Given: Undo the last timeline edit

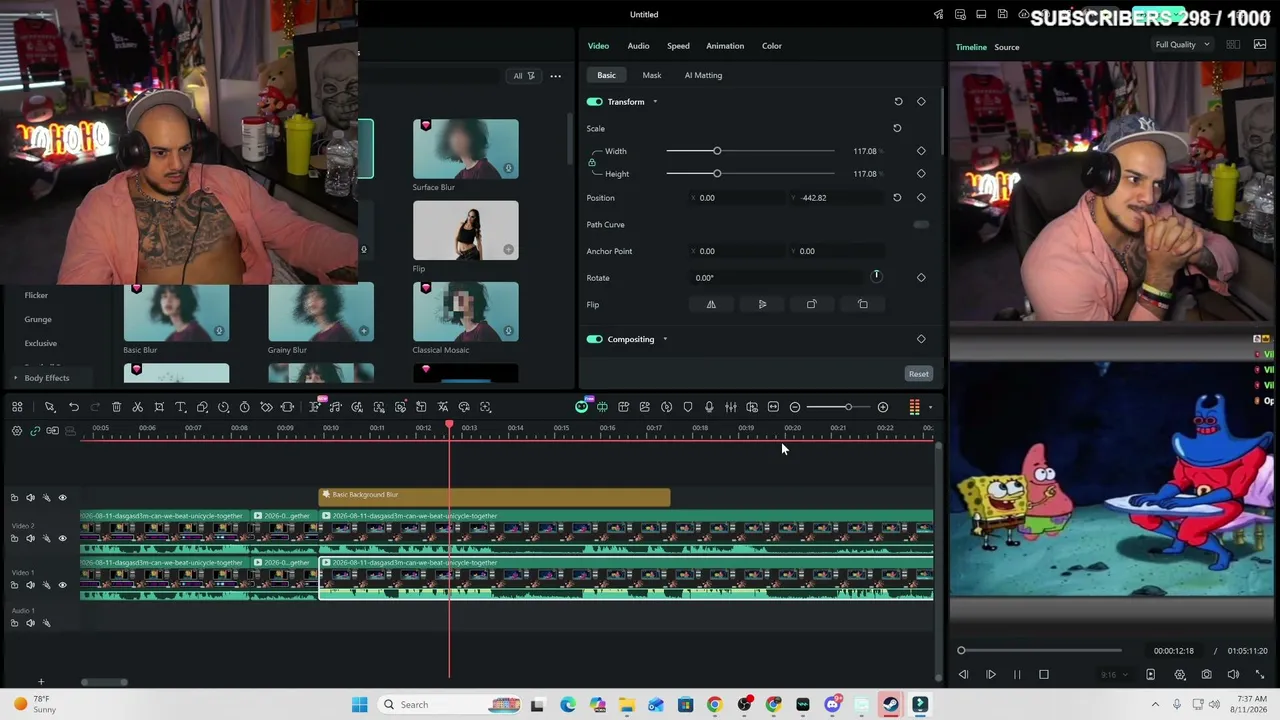Looking at the screenshot, I should (x=74, y=407).
